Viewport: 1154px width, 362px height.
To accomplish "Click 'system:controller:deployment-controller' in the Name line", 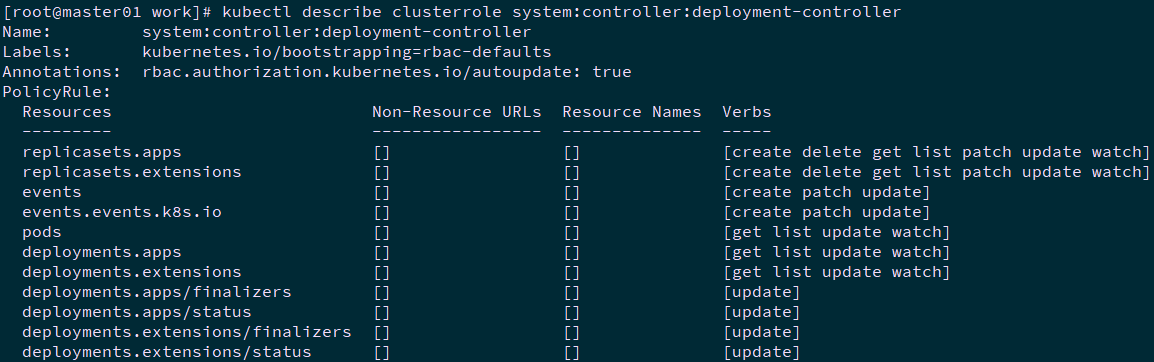I will click(x=336, y=33).
